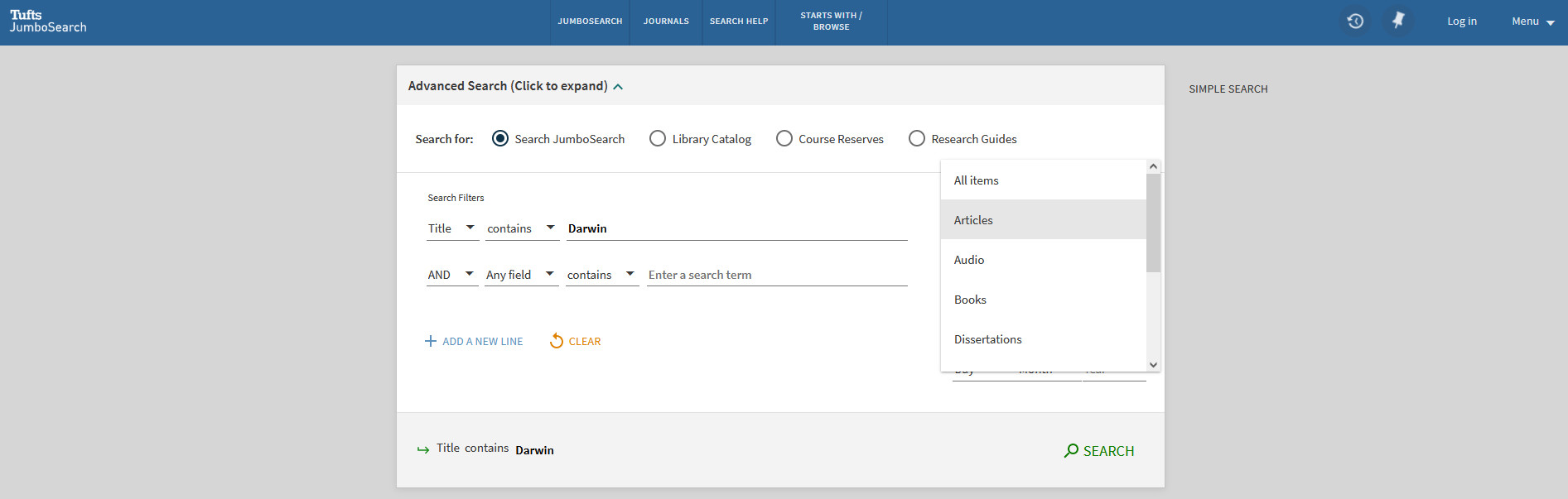Choose Articles in resource type list
The height and width of the screenshot is (499, 1568).
[x=1044, y=220]
